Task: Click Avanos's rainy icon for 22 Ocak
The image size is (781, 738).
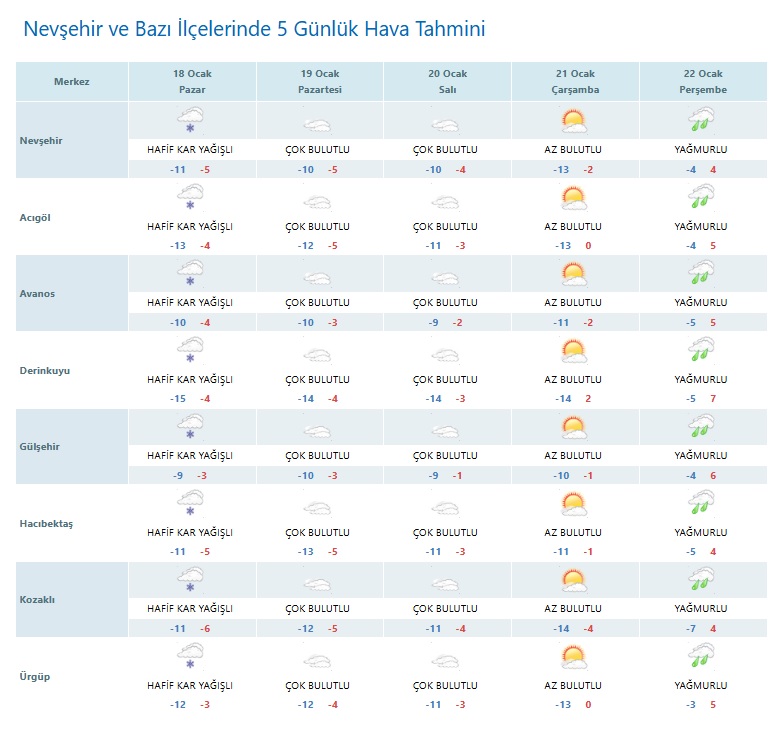Action: pos(700,275)
